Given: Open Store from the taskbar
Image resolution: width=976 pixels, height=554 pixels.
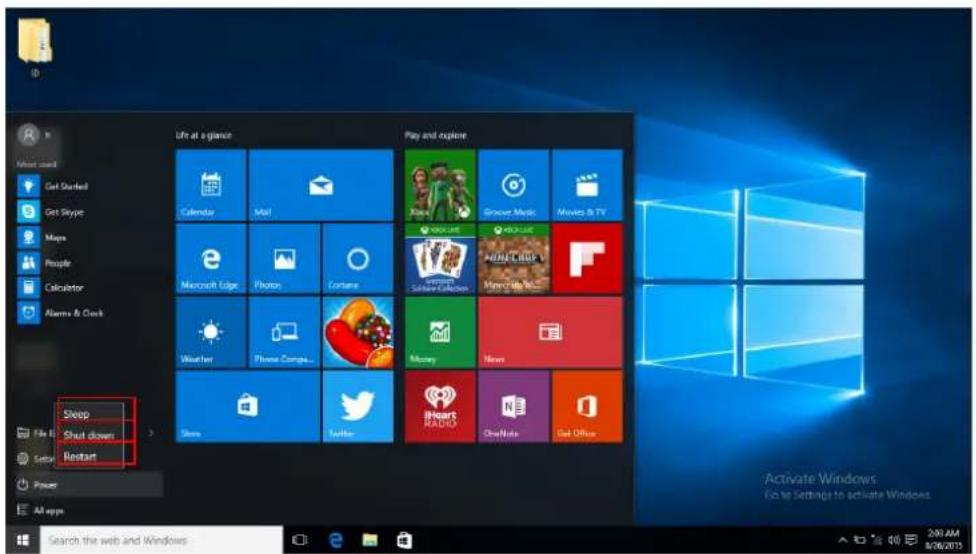Looking at the screenshot, I should pos(405,540).
